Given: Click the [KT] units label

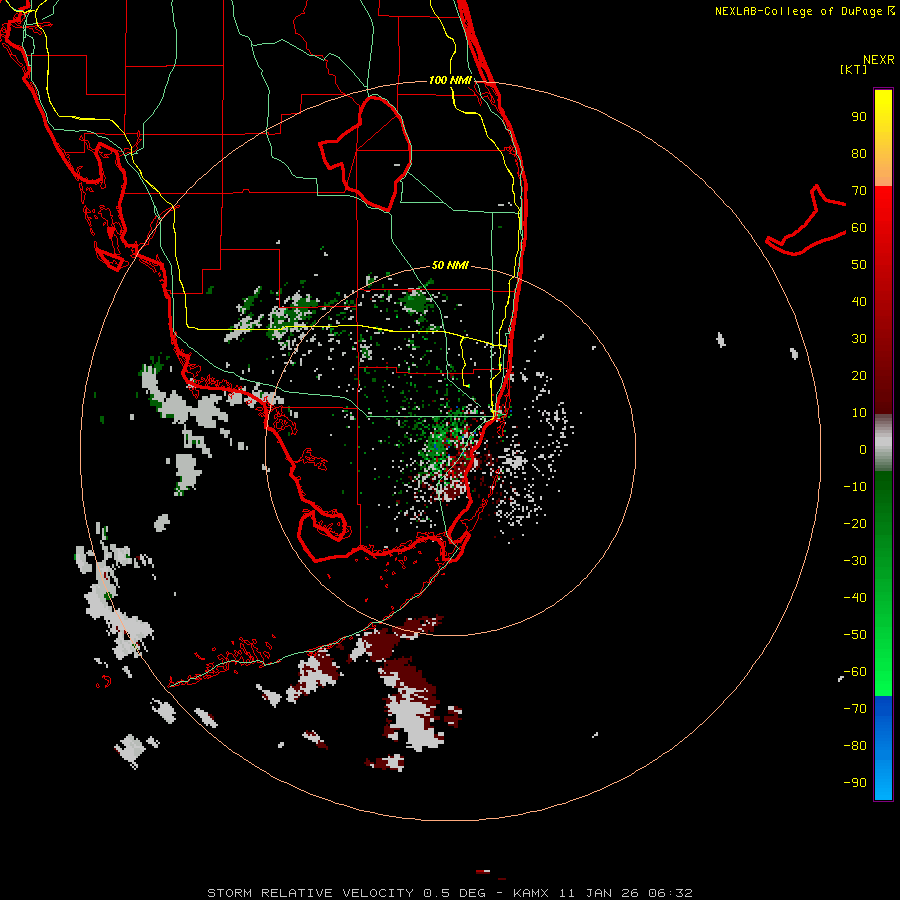Looking at the screenshot, I should [x=854, y=69].
